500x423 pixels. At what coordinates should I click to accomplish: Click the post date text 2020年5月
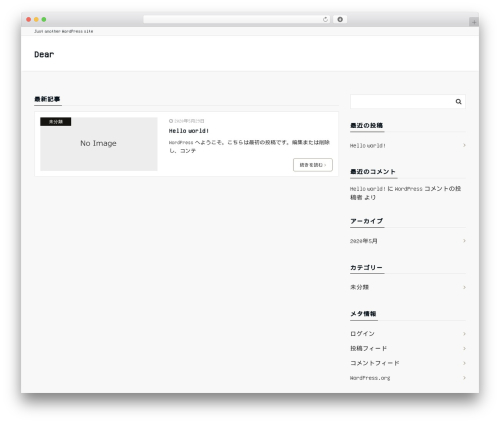coord(189,121)
